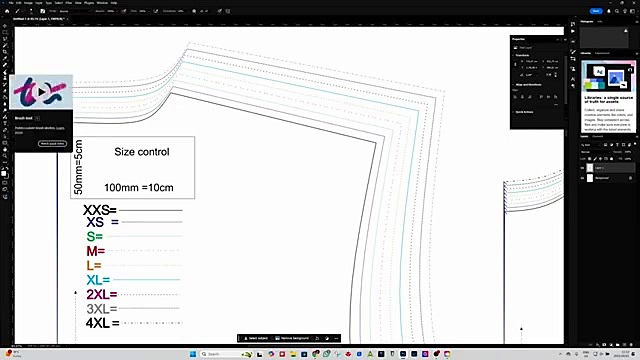Filter layers by pixel layer icon
This screenshot has height=360, width=640.
tap(605, 144)
